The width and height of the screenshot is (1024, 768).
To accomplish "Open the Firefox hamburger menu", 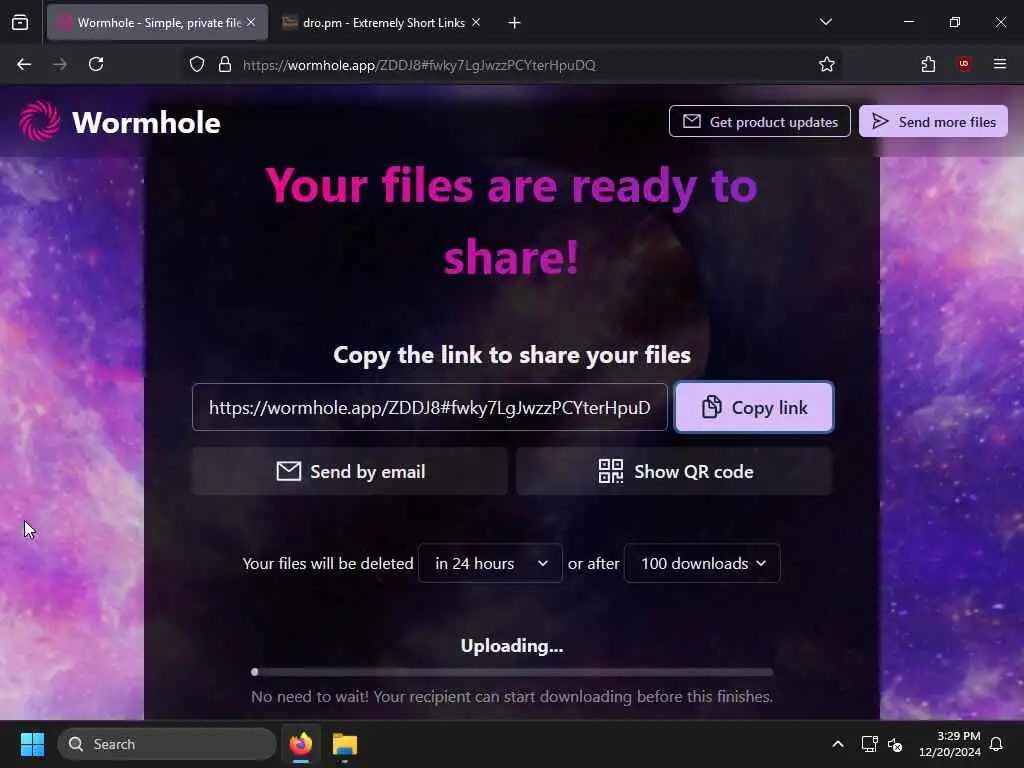I will (x=1000, y=64).
